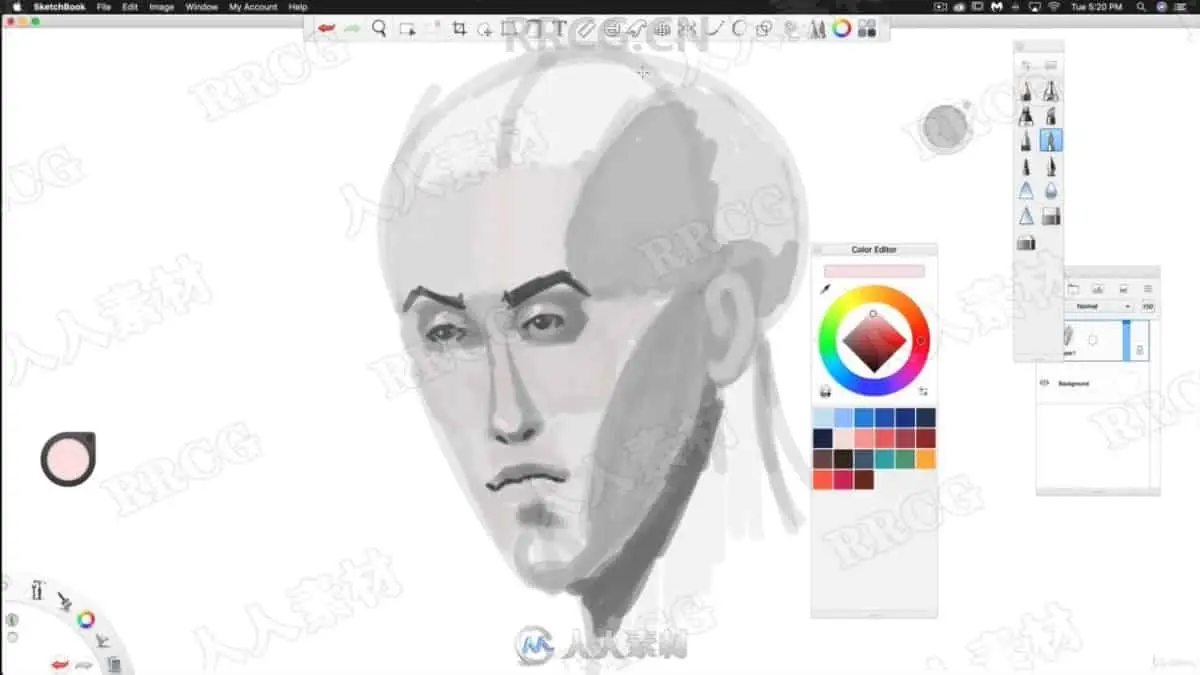Screen dimensions: 1200x675
Task: Select the Zoom magnifier tool in toolbar
Action: point(379,28)
